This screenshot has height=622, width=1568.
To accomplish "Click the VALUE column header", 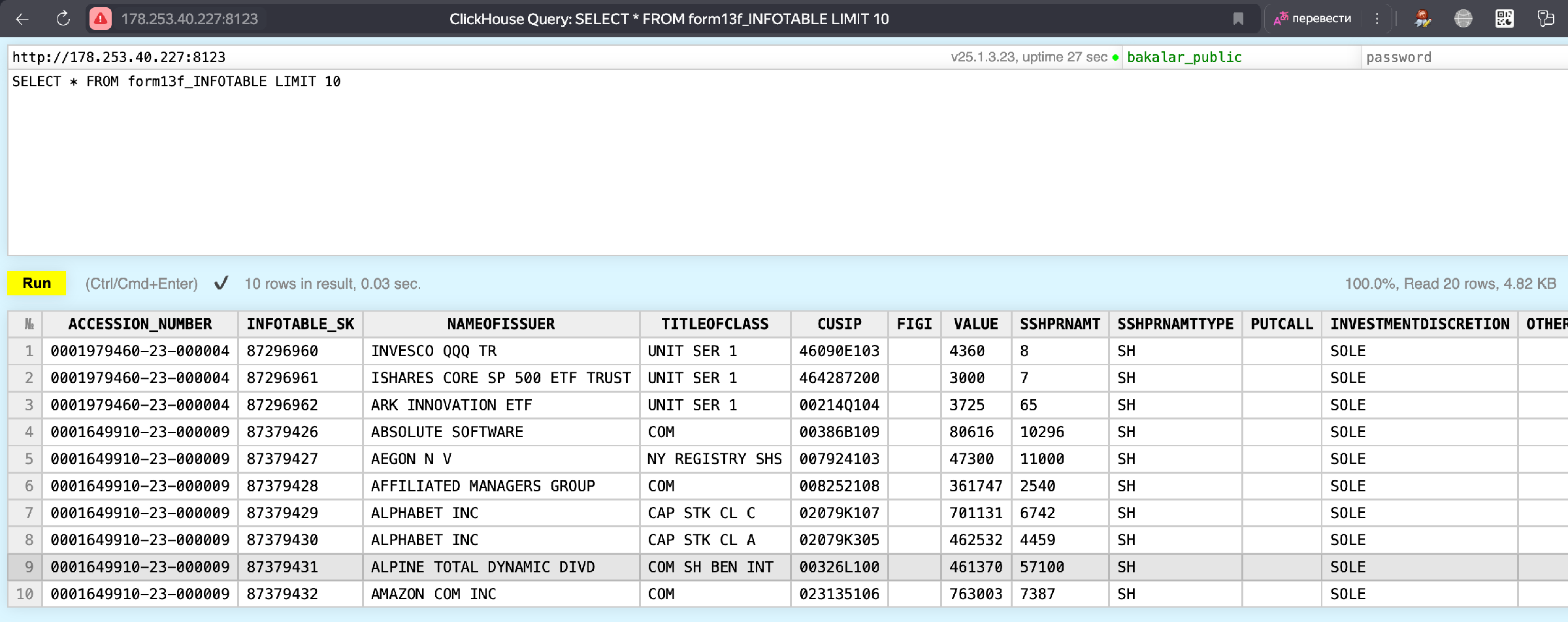I will coord(975,324).
